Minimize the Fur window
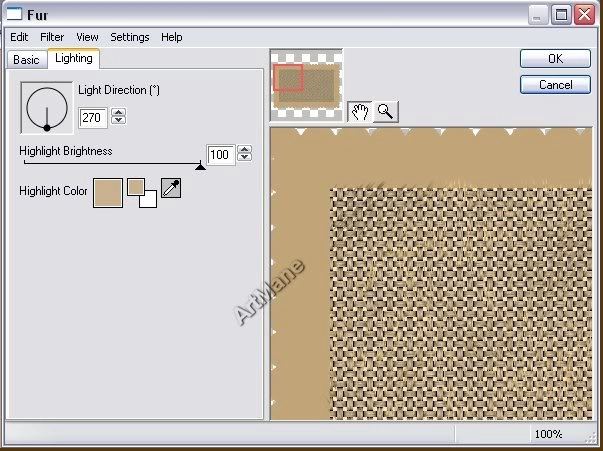Image resolution: width=603 pixels, height=451 pixels. click(x=538, y=15)
